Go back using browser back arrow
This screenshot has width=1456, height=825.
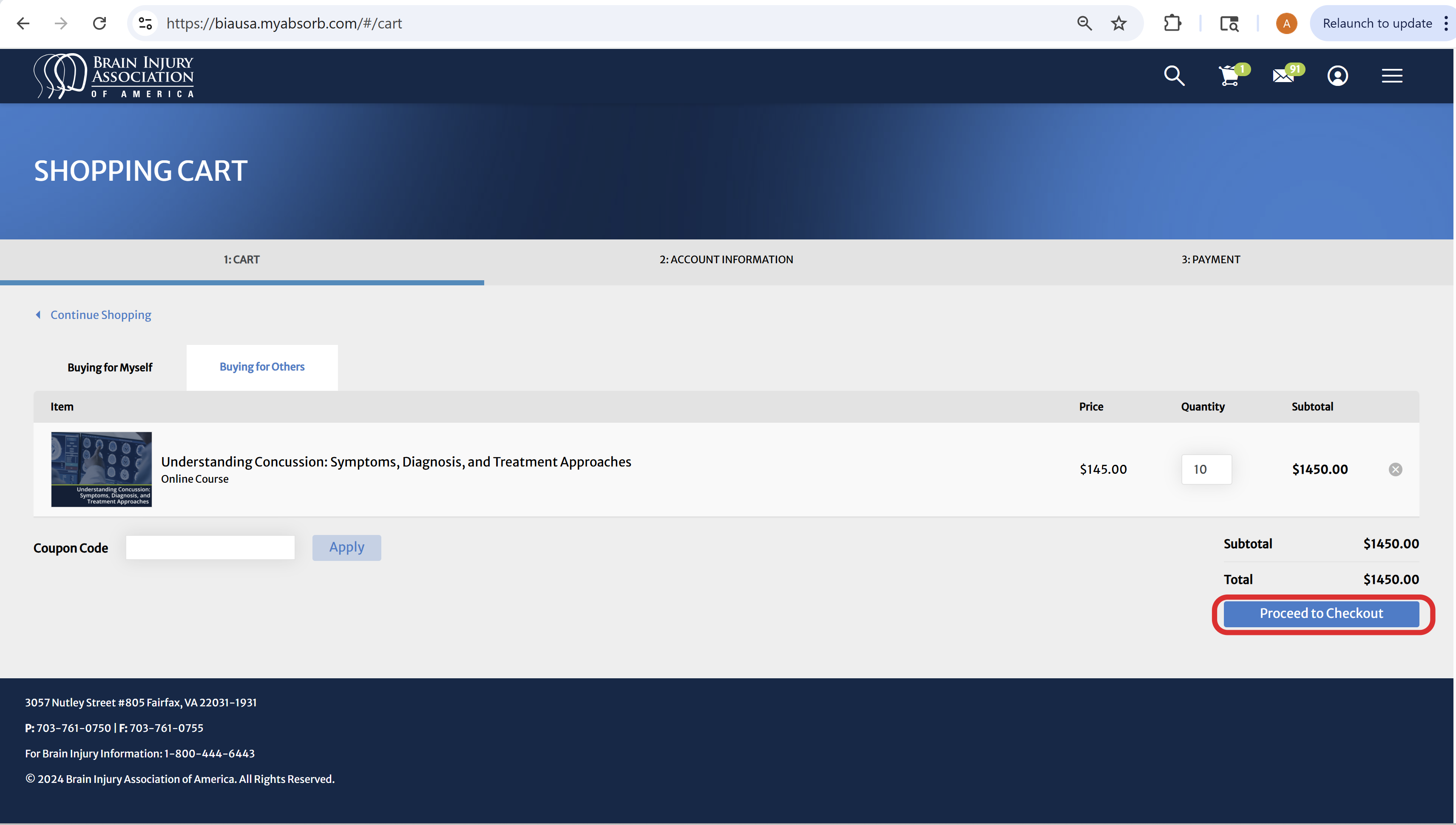(x=23, y=23)
